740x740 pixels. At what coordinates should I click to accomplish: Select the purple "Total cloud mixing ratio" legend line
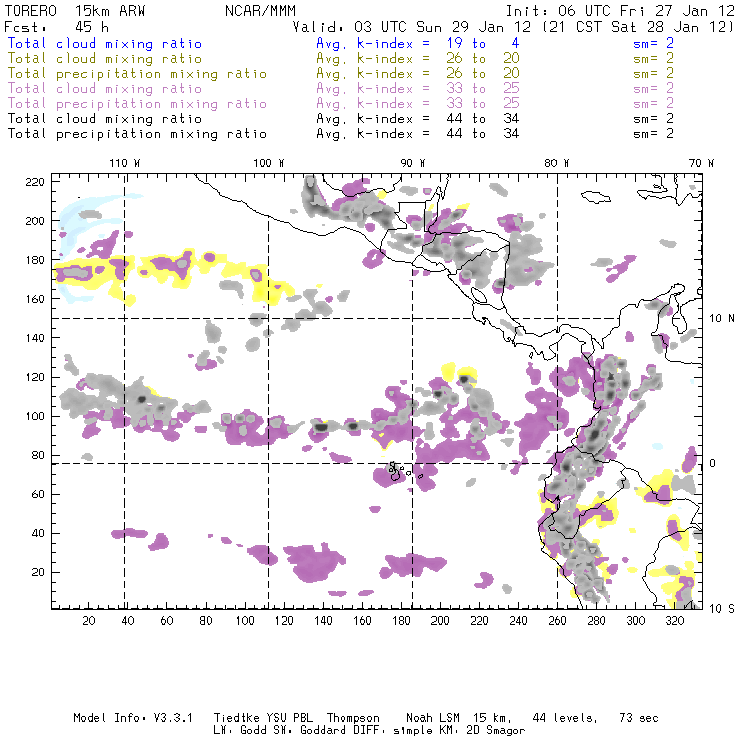[105, 89]
